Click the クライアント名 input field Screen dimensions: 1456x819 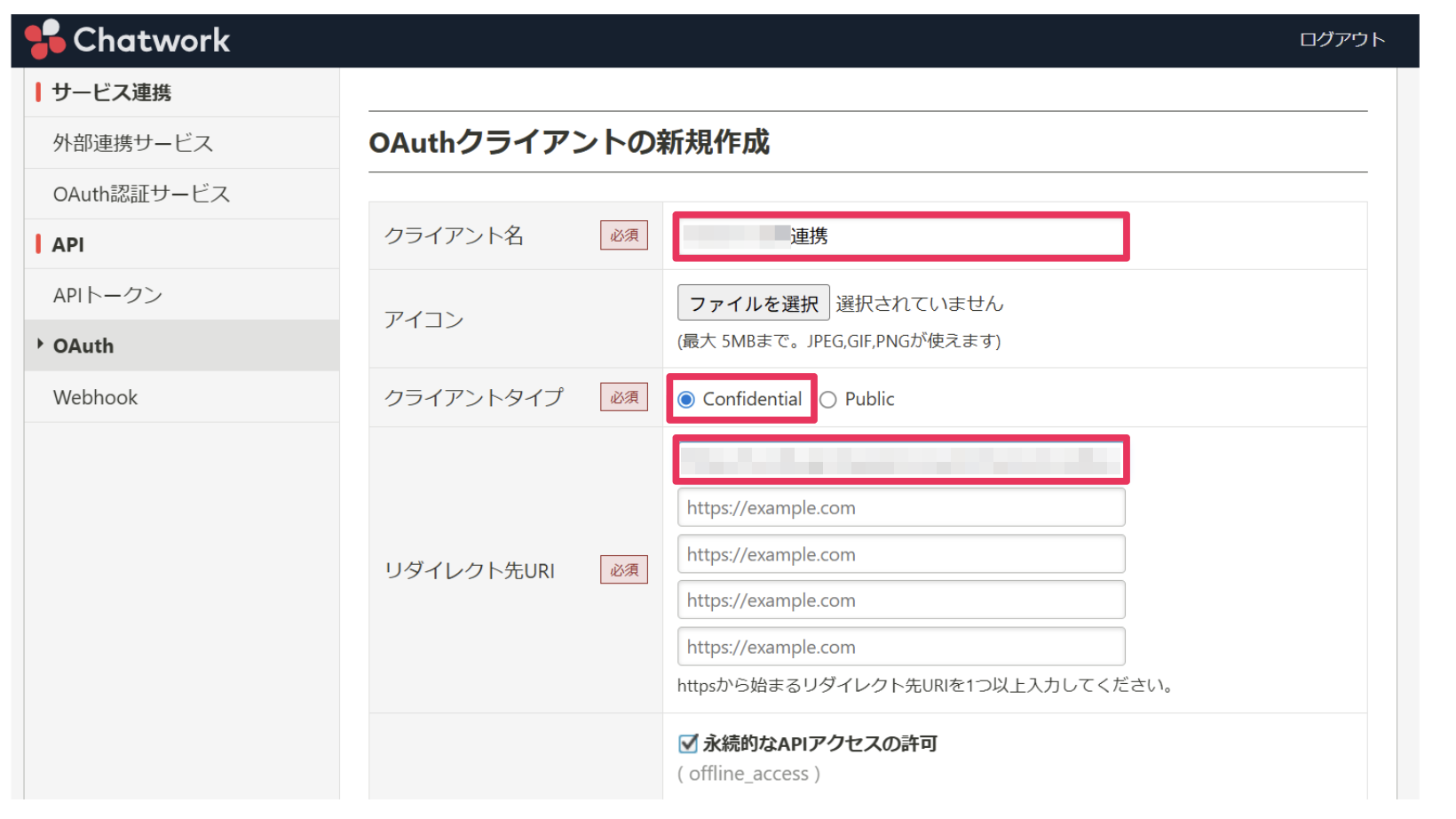[901, 236]
